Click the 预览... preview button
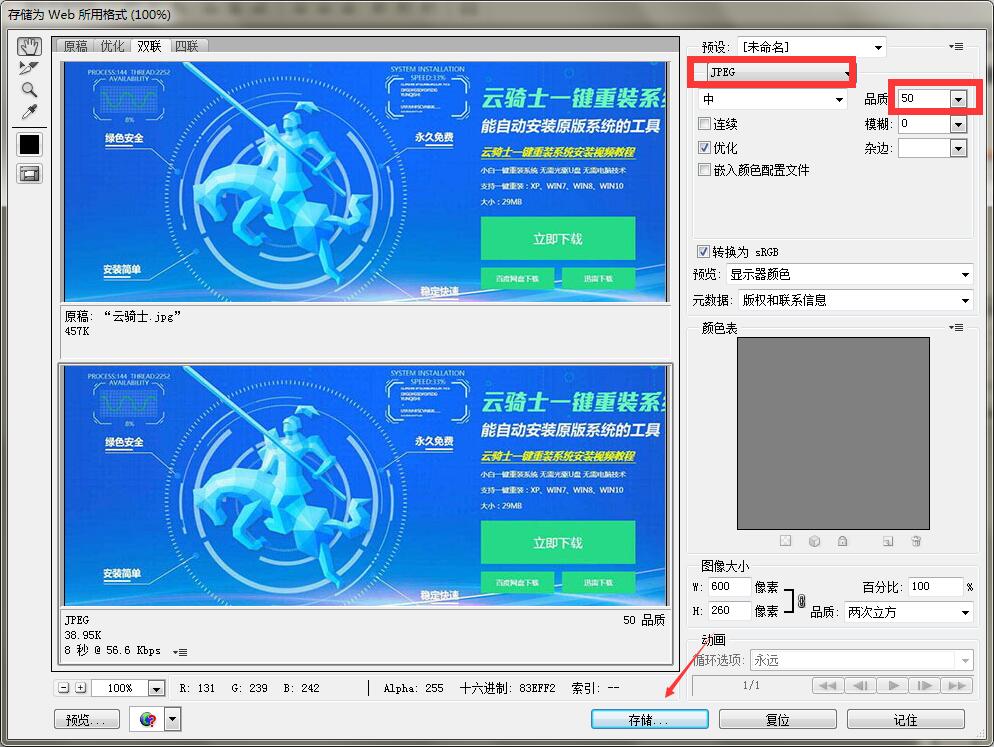This screenshot has height=747, width=994. pos(87,720)
